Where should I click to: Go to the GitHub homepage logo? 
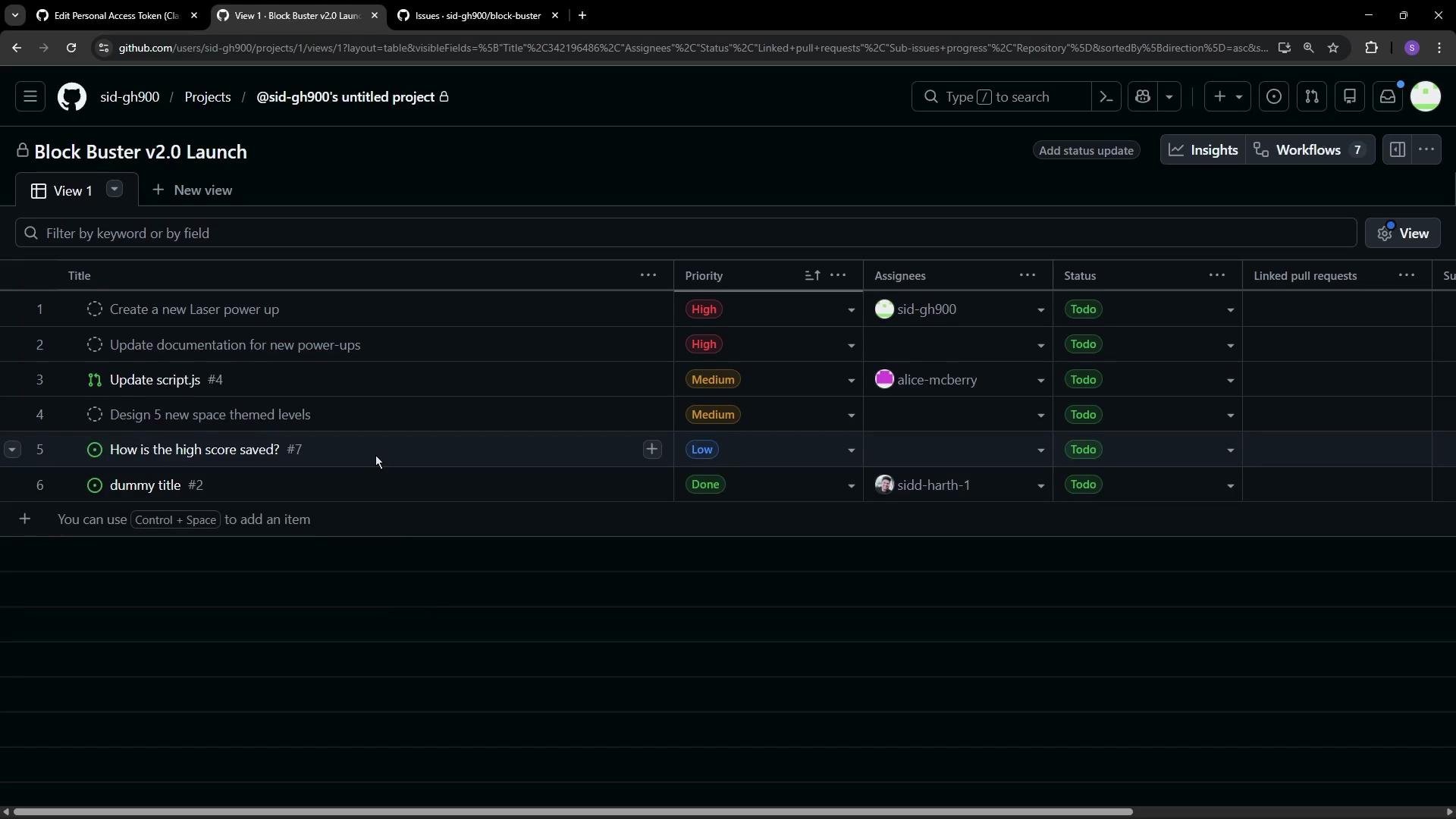point(72,97)
